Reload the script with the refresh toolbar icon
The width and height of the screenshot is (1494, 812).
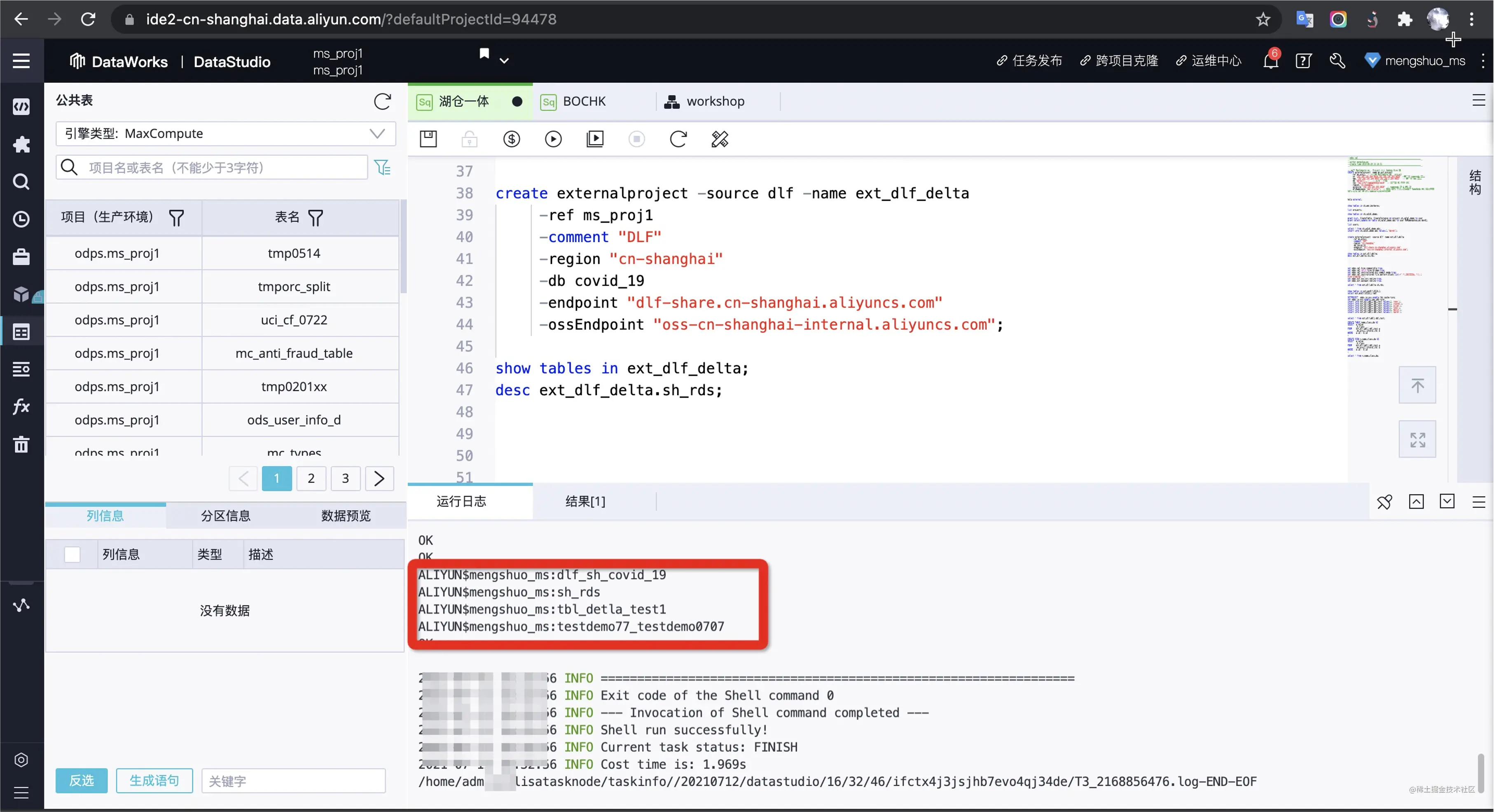tap(678, 139)
